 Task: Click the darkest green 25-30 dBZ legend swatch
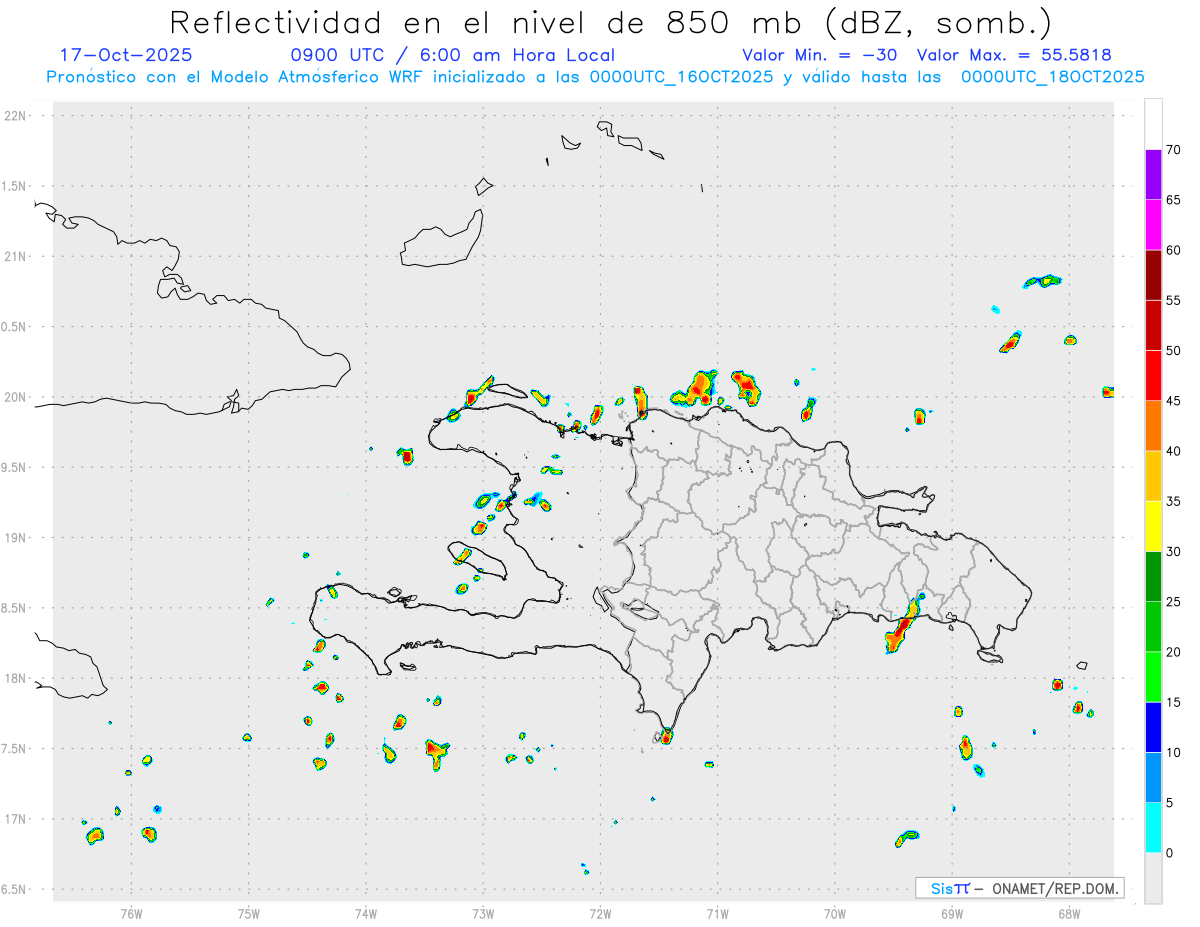point(1153,577)
